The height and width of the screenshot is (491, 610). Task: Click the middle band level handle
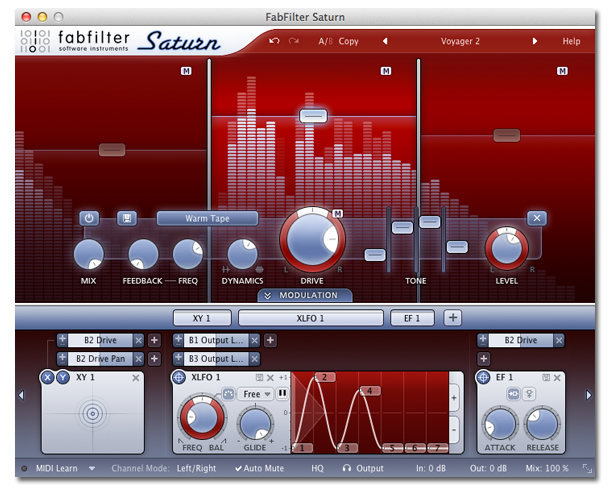click(313, 116)
